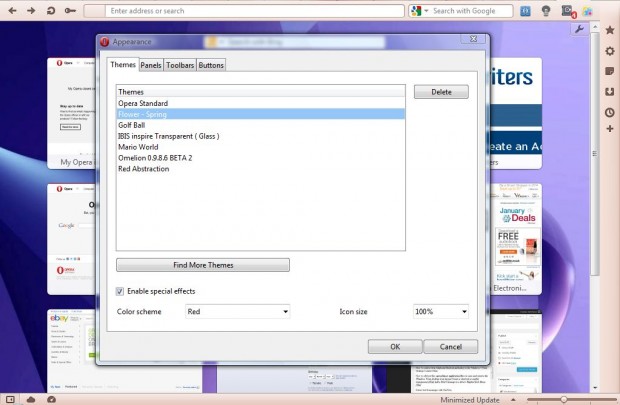
Task: Click the address bar field
Action: click(x=255, y=11)
